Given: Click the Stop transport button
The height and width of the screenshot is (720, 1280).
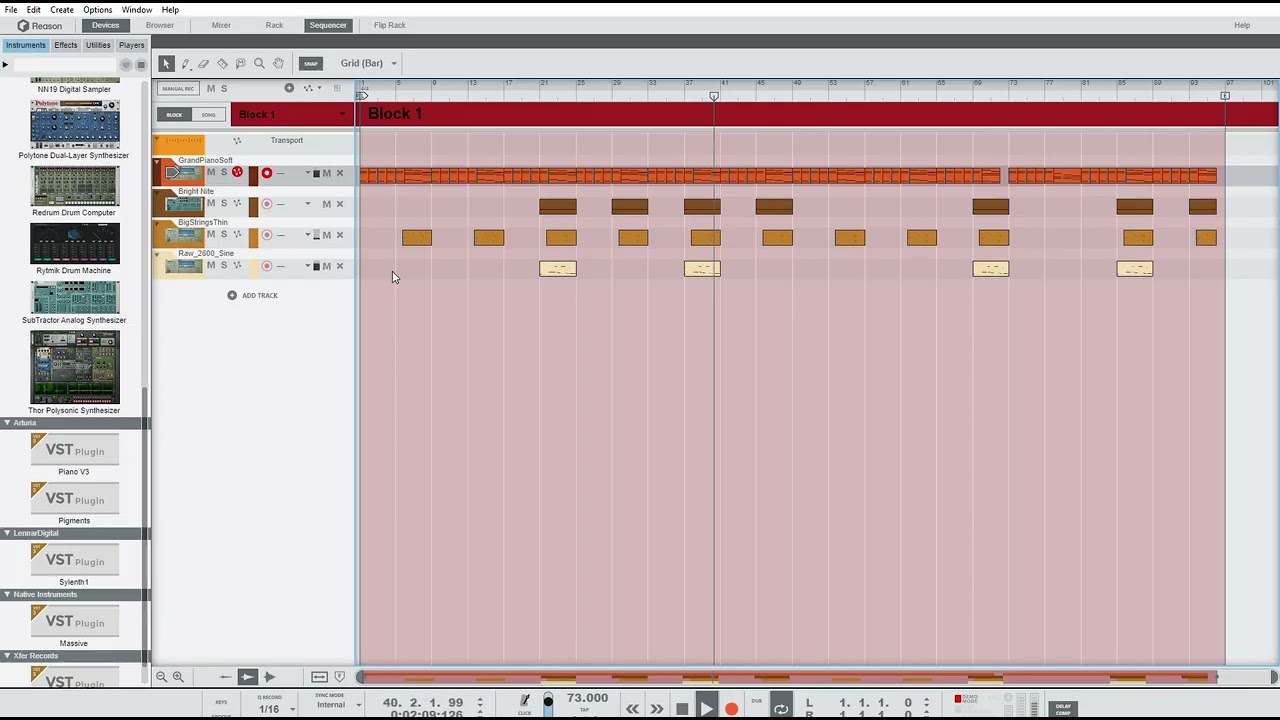Looking at the screenshot, I should [682, 709].
